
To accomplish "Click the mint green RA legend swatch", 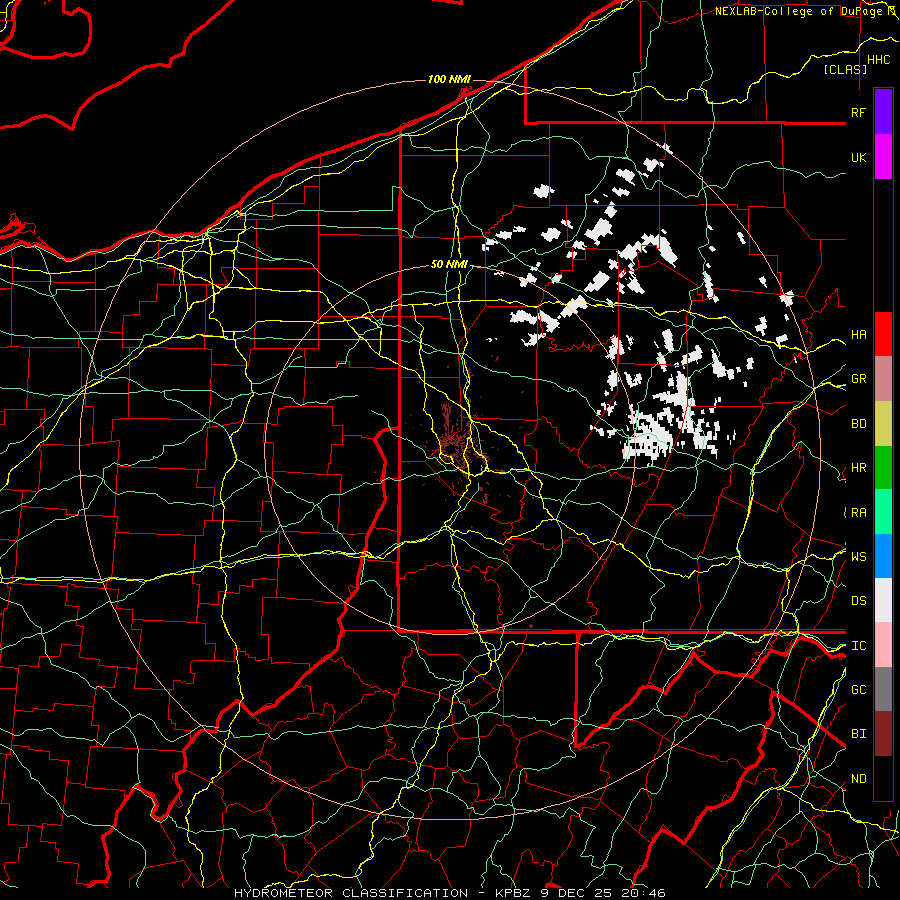I will (x=883, y=512).
